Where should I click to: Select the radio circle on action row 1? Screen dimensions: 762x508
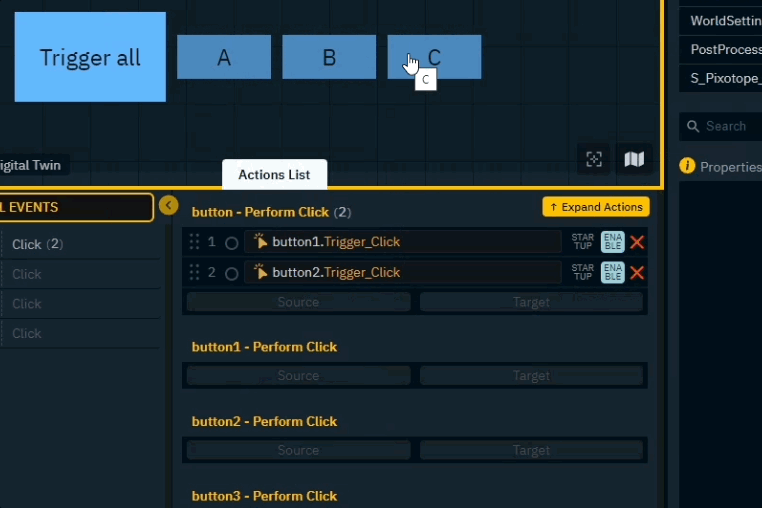(x=231, y=243)
